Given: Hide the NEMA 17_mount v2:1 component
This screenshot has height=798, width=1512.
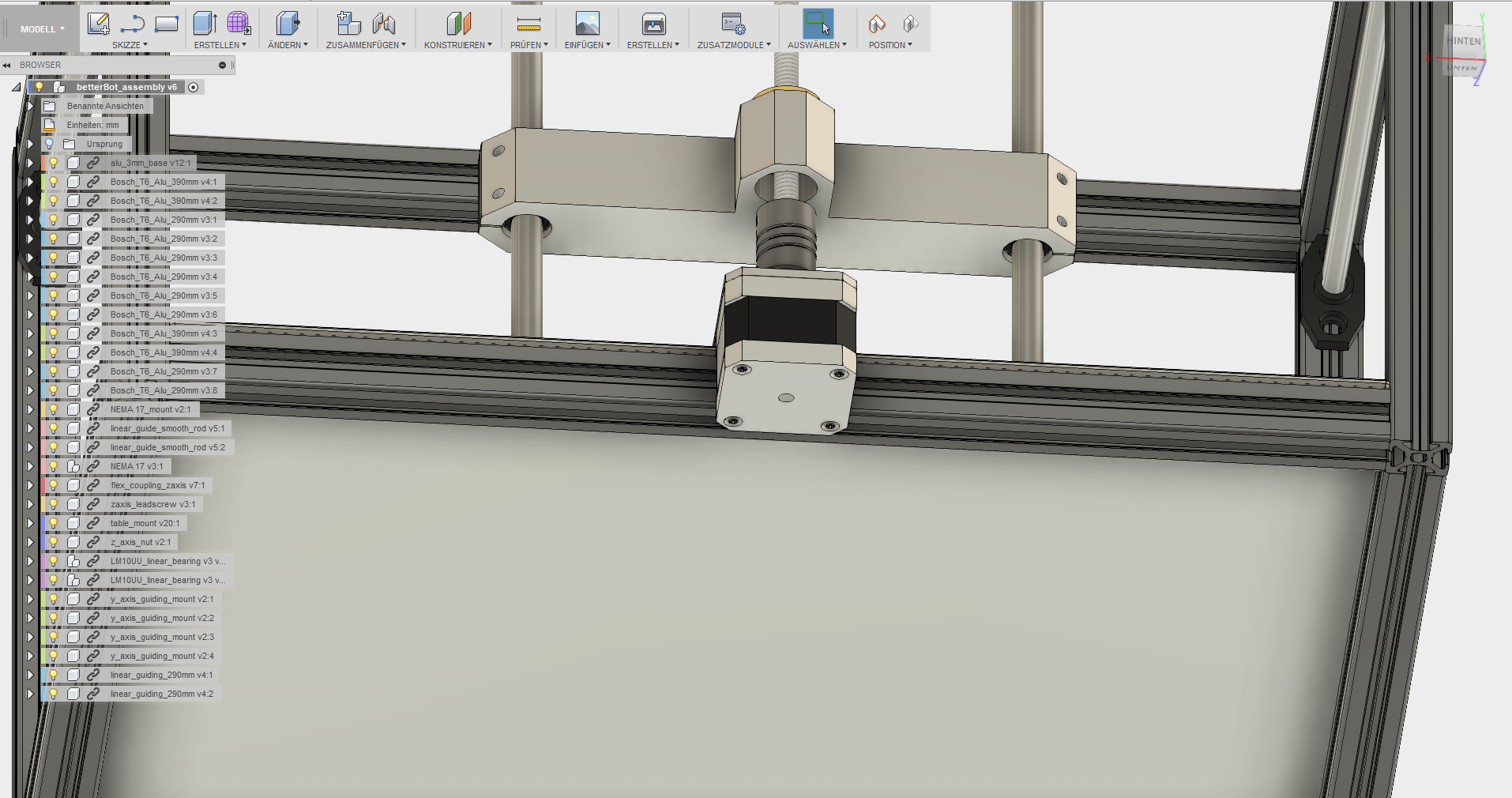Looking at the screenshot, I should (x=54, y=409).
